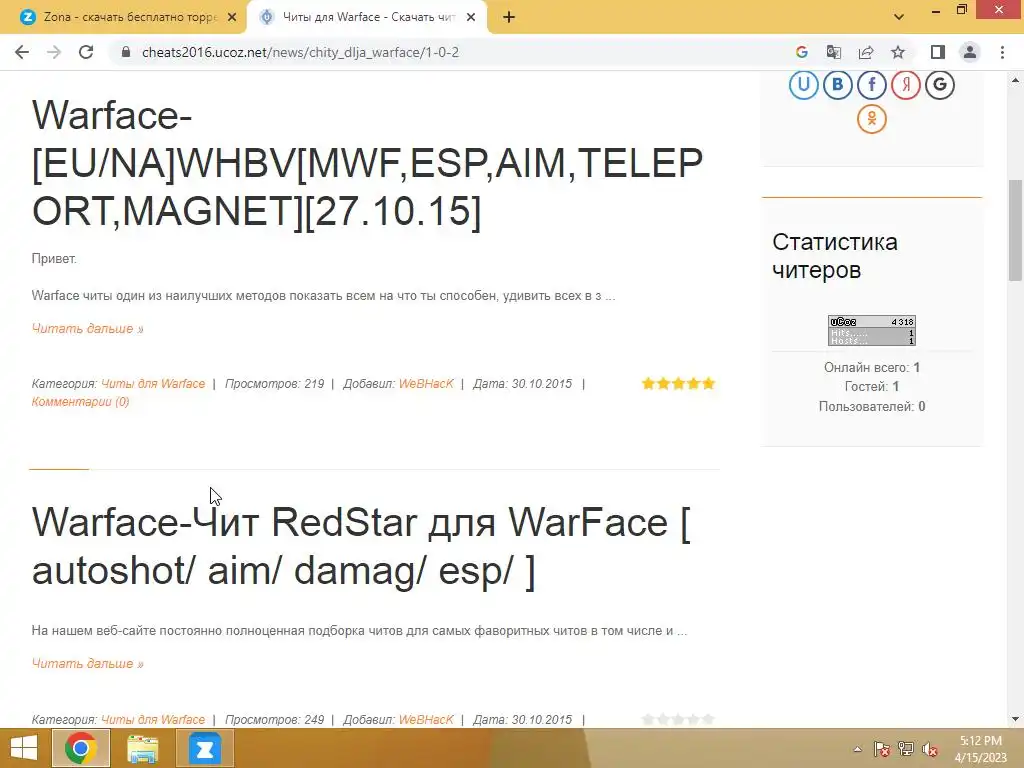Select text Пользователей: 0
Screen dimensions: 1024x768
[x=872, y=406]
